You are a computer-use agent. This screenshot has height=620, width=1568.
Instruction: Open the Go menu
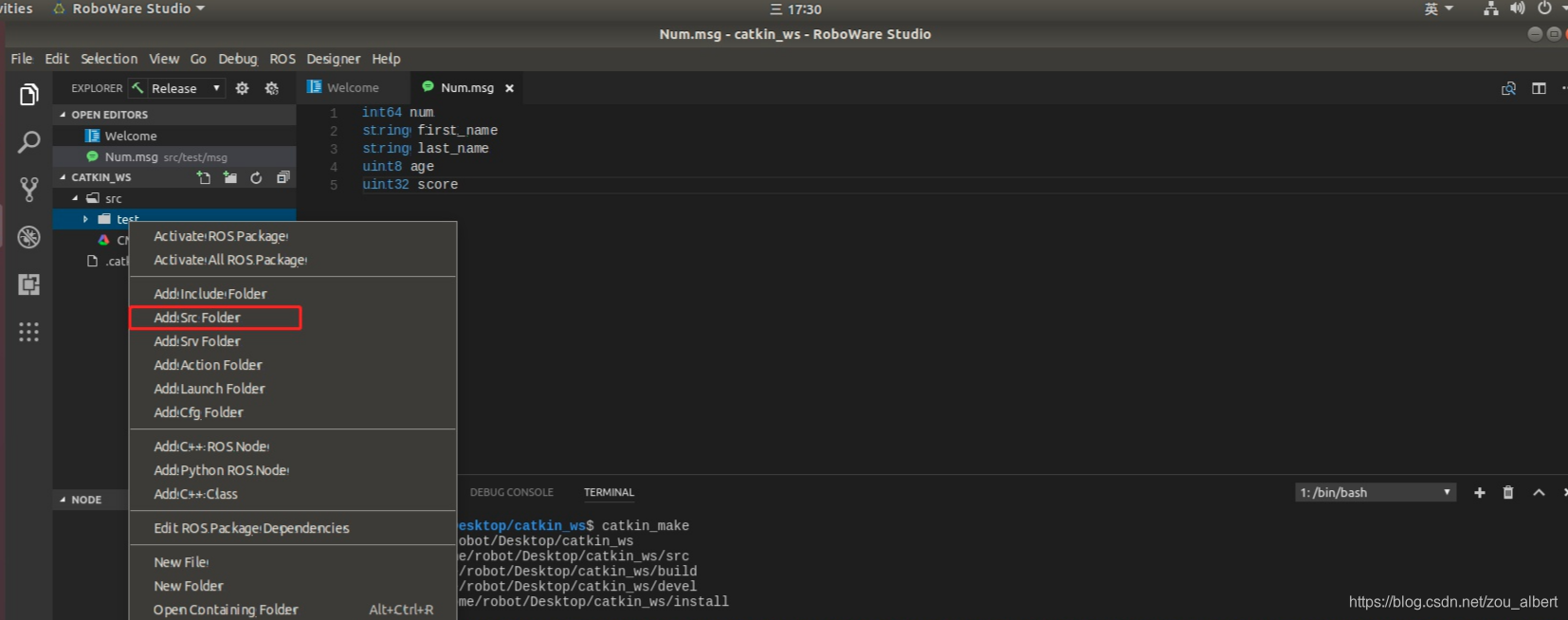(x=198, y=59)
